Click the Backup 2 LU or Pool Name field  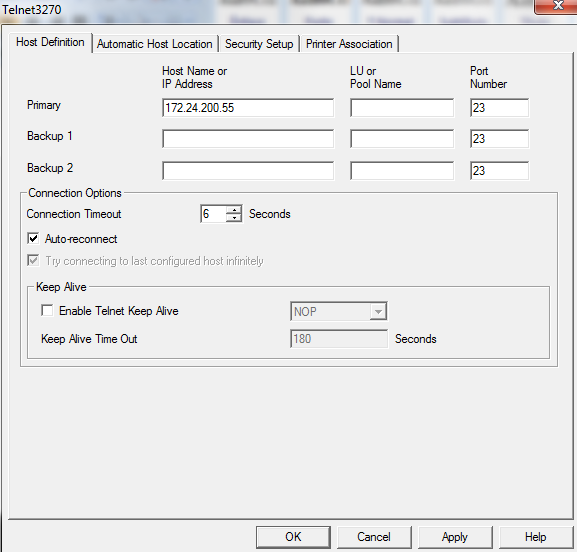pyautogui.click(x=402, y=171)
